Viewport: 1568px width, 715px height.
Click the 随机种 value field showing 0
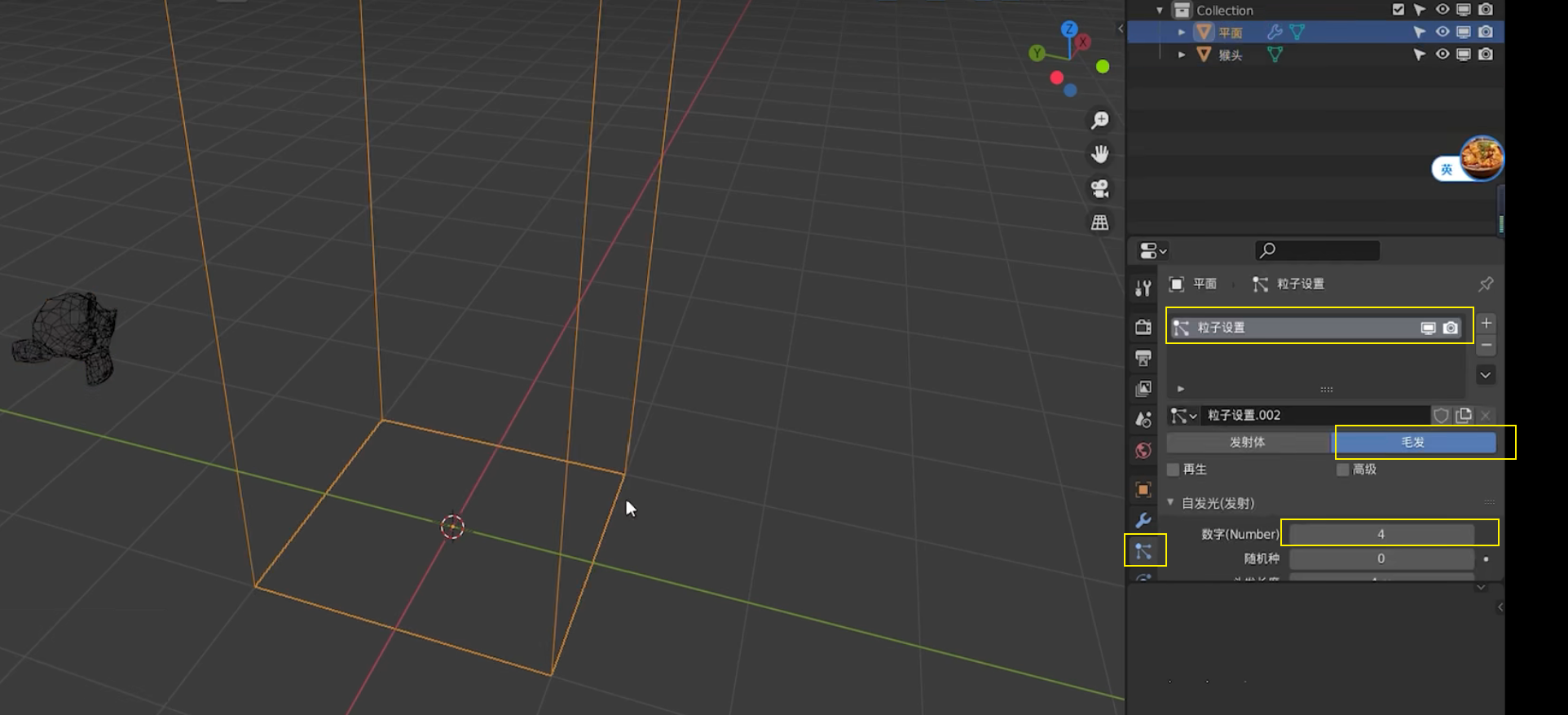coord(1381,558)
